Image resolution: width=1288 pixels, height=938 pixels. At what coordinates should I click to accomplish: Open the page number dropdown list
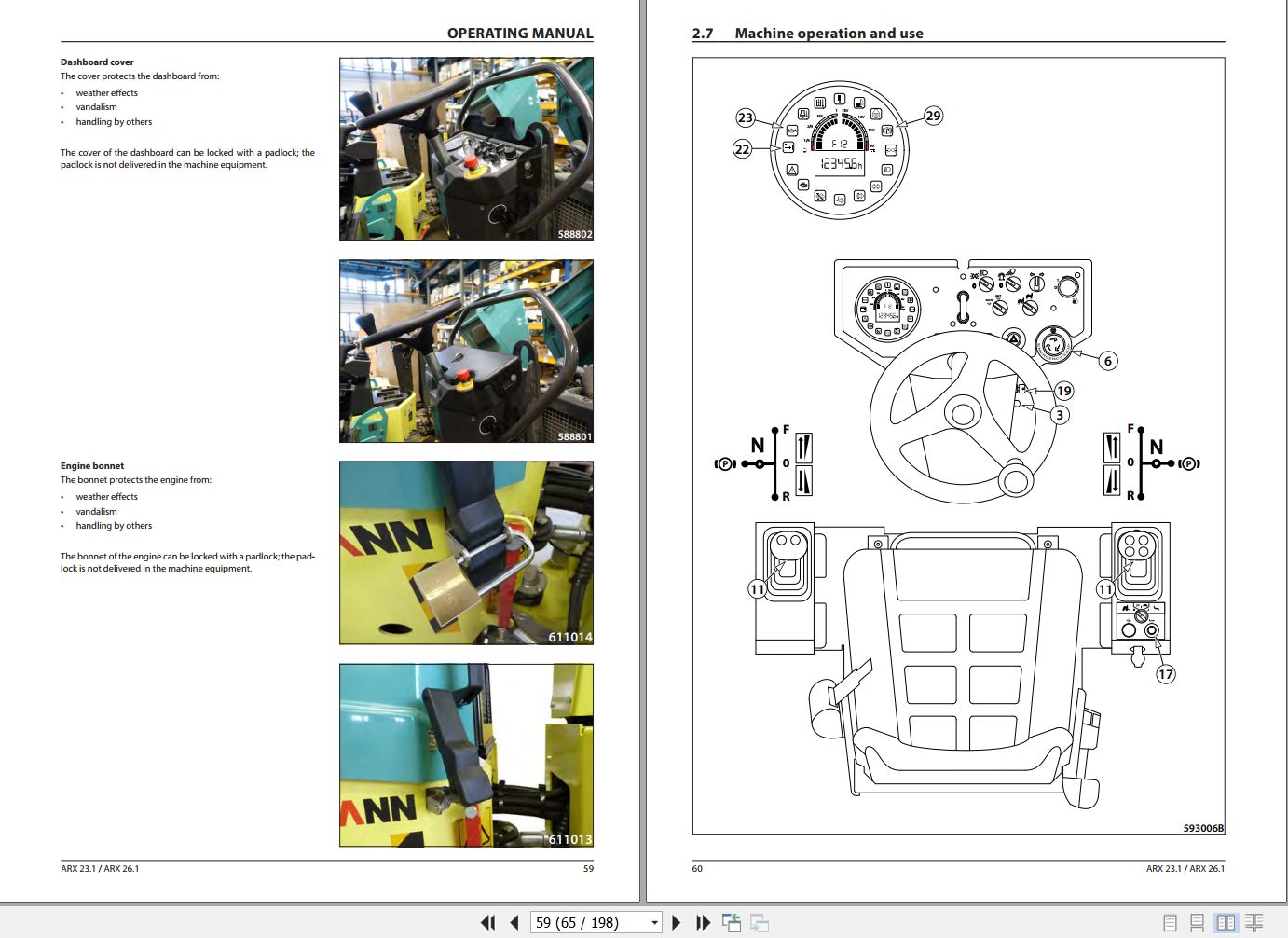coord(655,922)
